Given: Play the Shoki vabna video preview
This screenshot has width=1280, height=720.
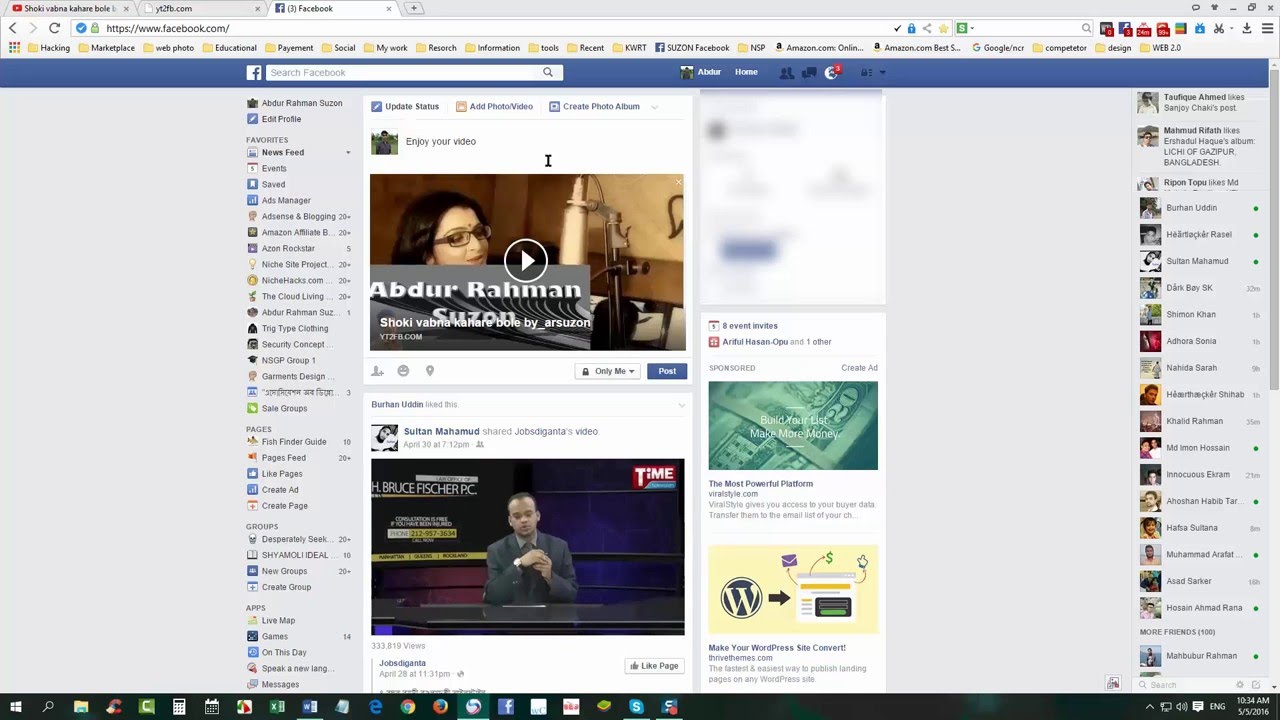Looking at the screenshot, I should (526, 261).
